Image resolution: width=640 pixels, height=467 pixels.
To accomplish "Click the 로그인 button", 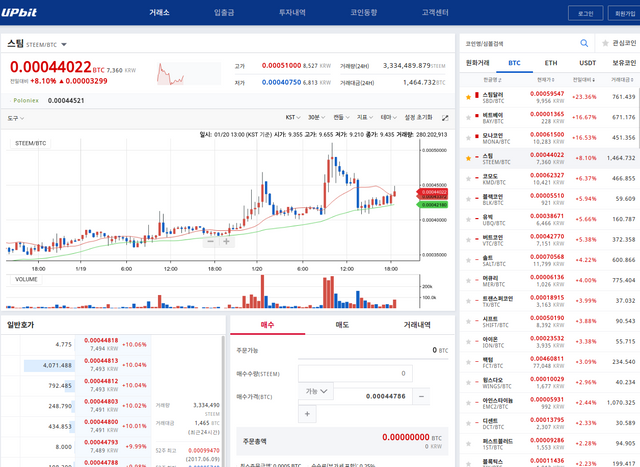I will point(585,13).
